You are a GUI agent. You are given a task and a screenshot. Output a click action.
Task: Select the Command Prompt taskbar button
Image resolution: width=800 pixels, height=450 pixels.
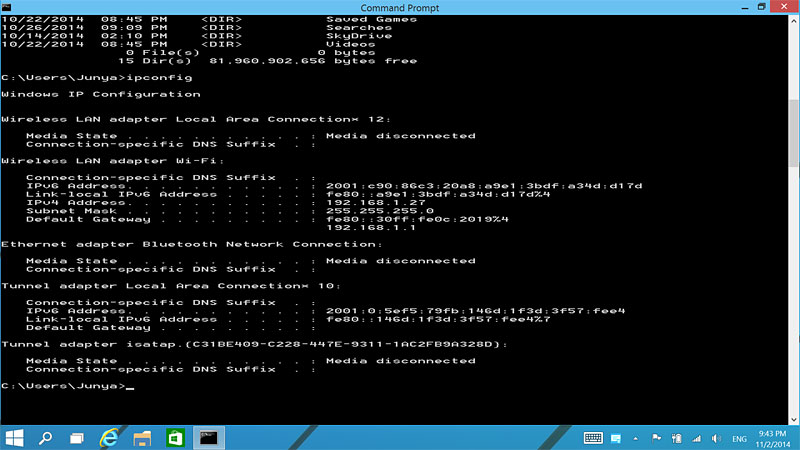point(209,438)
